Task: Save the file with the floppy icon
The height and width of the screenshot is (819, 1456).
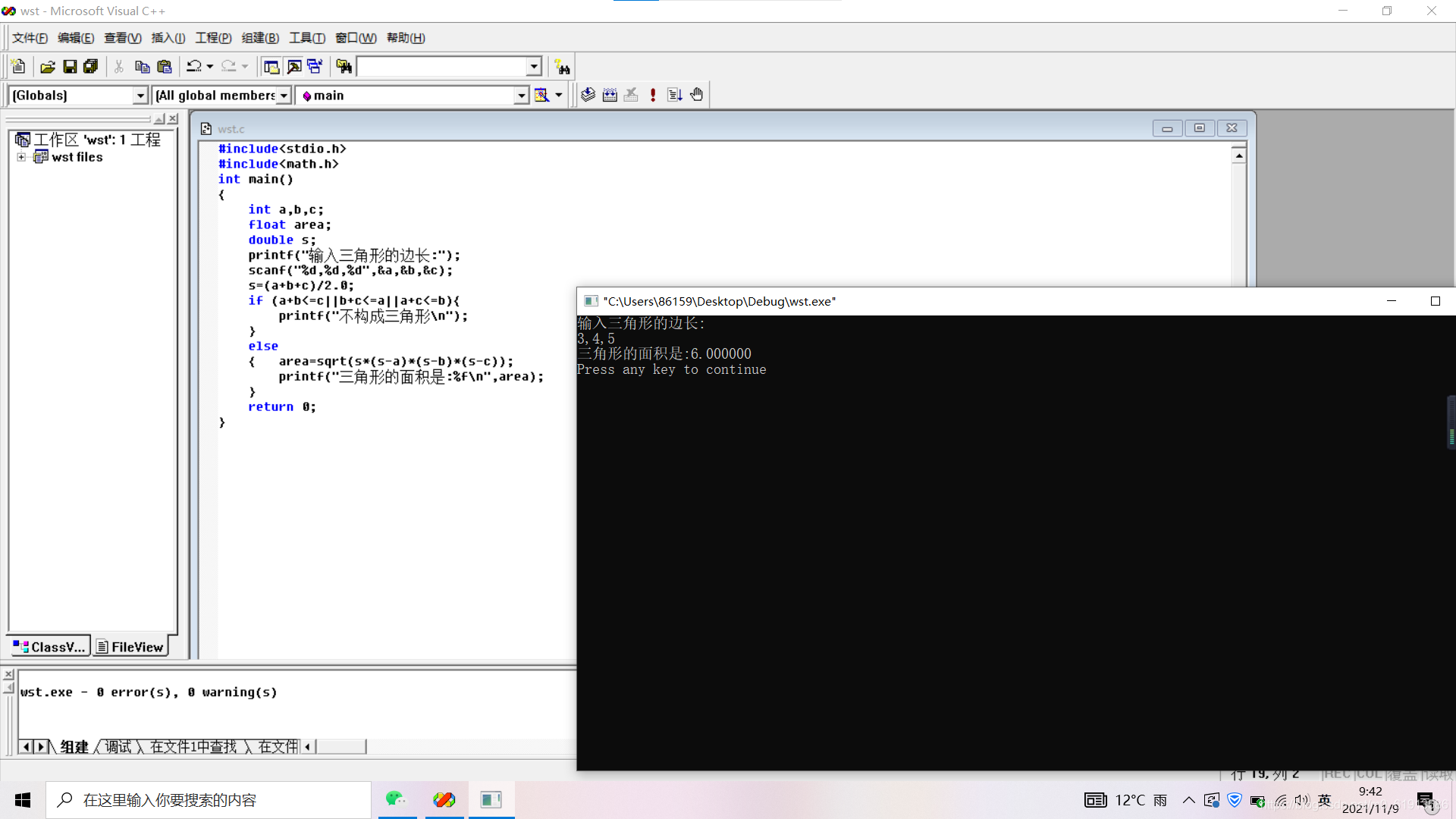Action: point(70,67)
